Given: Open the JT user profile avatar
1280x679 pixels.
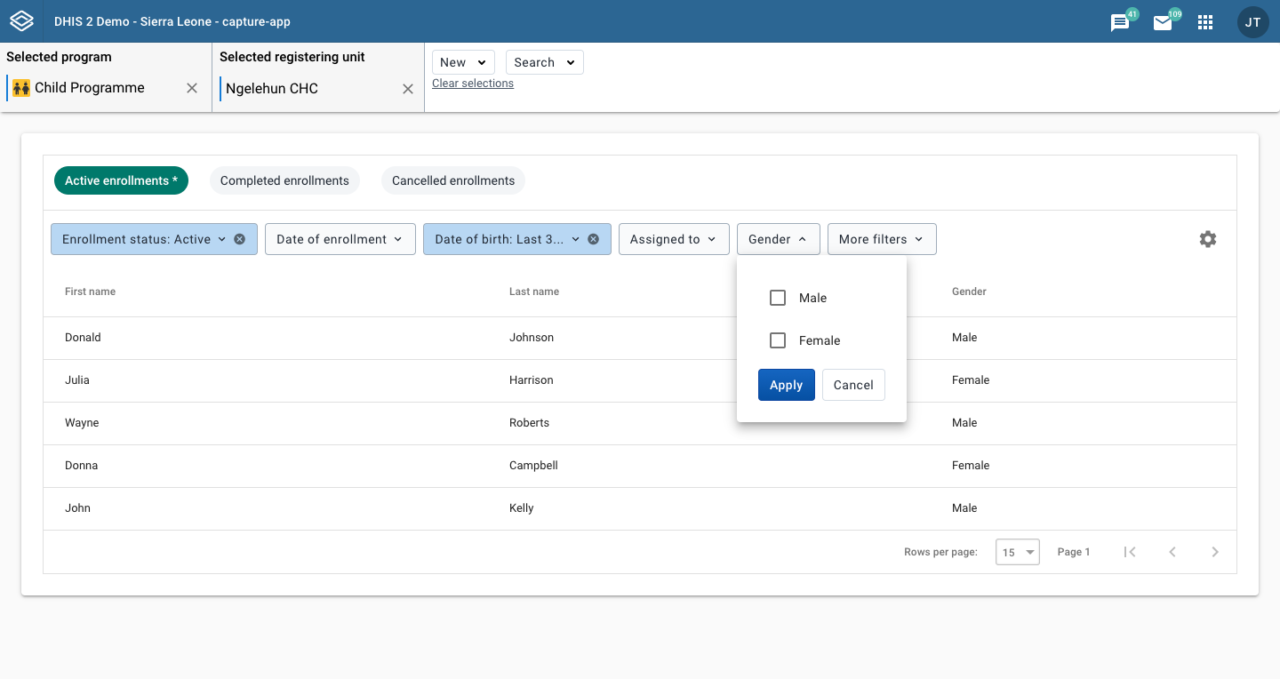Looking at the screenshot, I should (1253, 21).
